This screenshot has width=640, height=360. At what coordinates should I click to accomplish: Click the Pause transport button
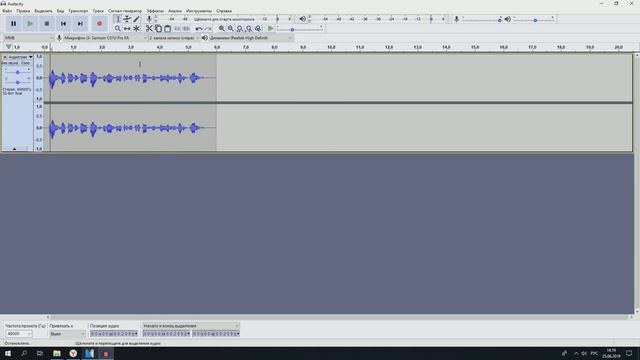(13, 24)
